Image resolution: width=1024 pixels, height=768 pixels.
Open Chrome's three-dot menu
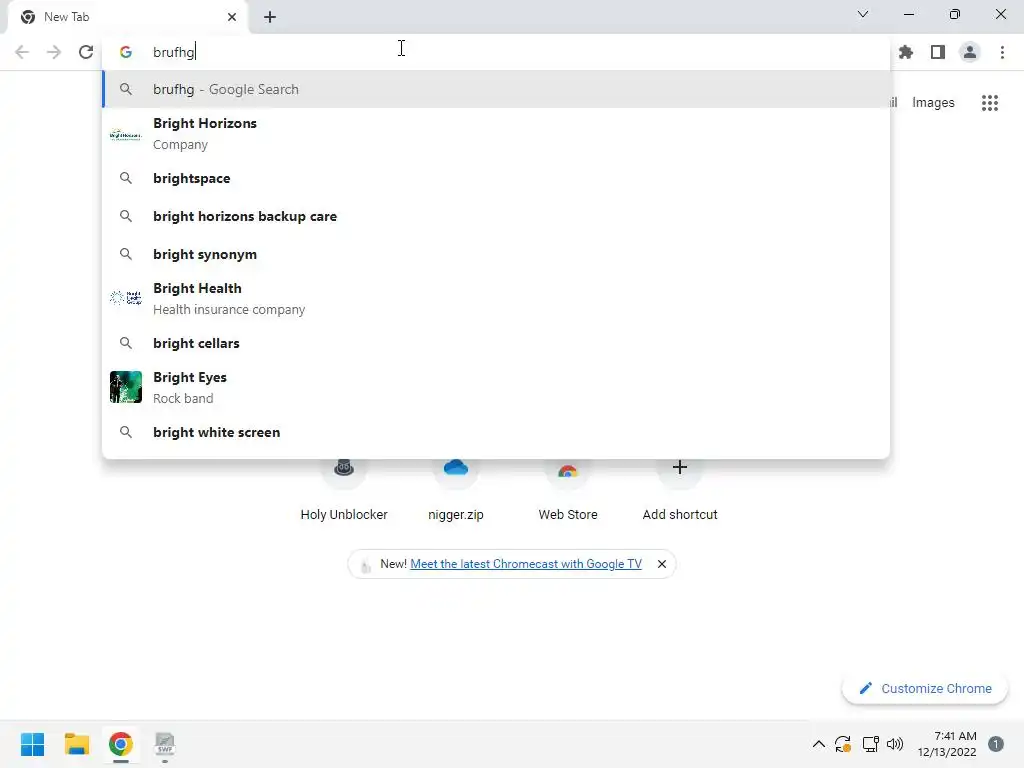coord(1002,52)
